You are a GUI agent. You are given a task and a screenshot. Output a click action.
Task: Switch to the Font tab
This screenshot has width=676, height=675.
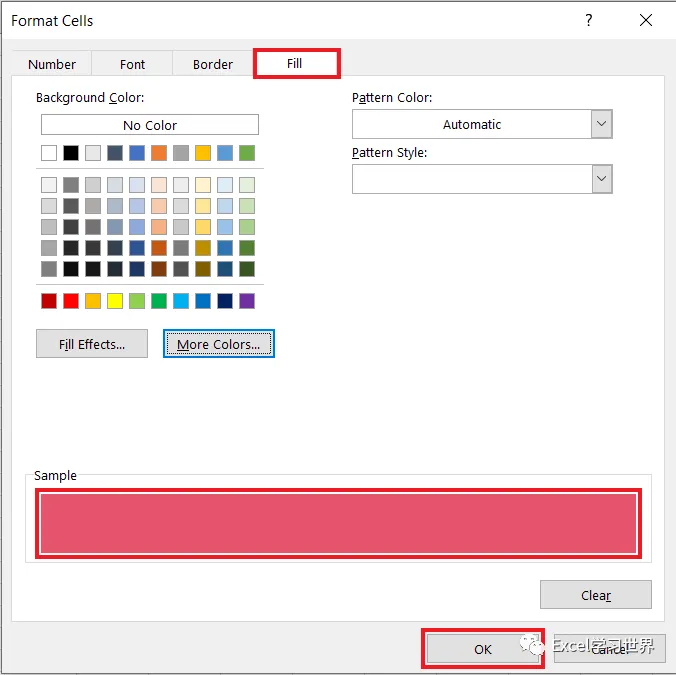tap(132, 64)
